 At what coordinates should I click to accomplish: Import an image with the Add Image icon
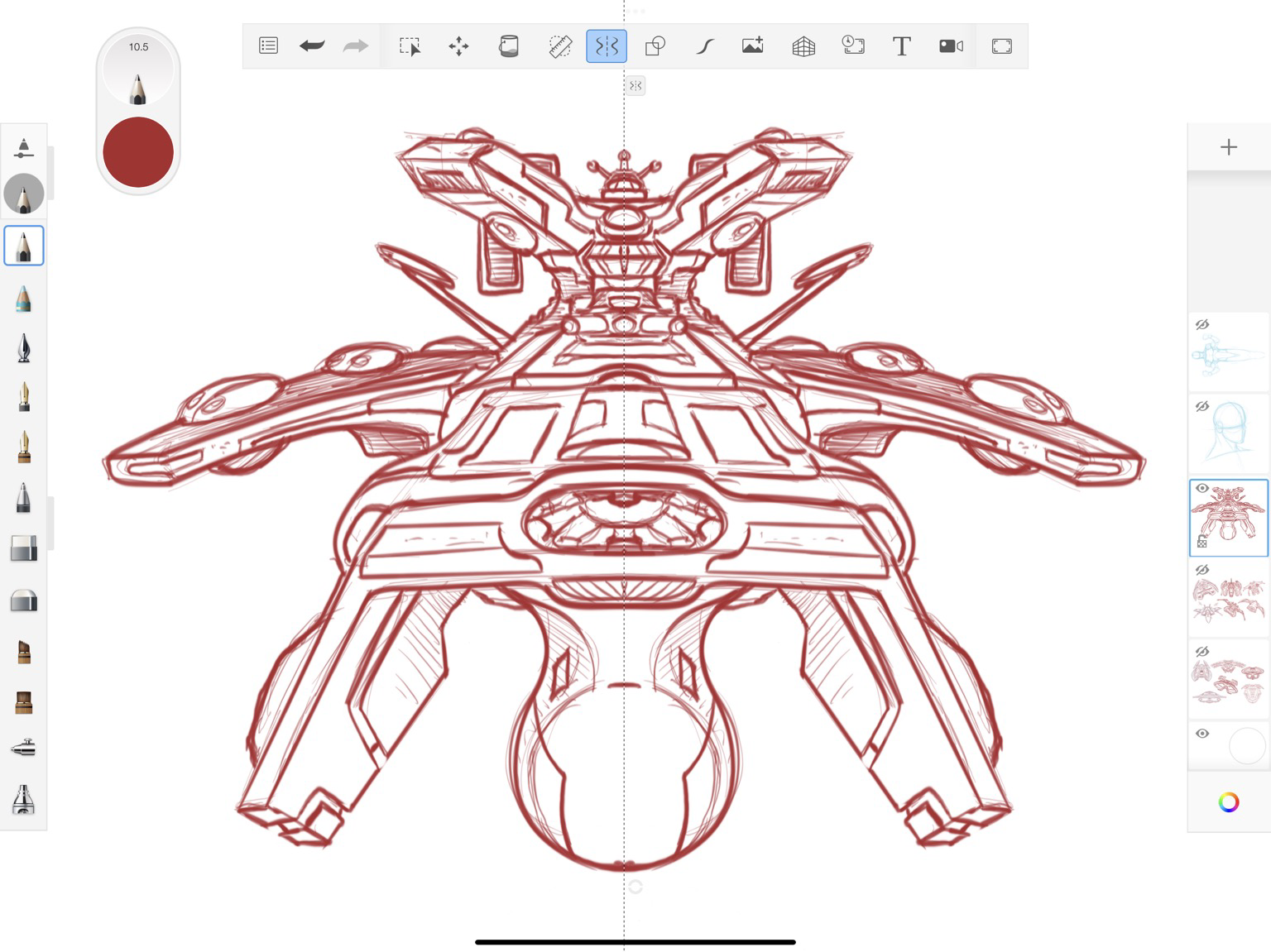[753, 46]
